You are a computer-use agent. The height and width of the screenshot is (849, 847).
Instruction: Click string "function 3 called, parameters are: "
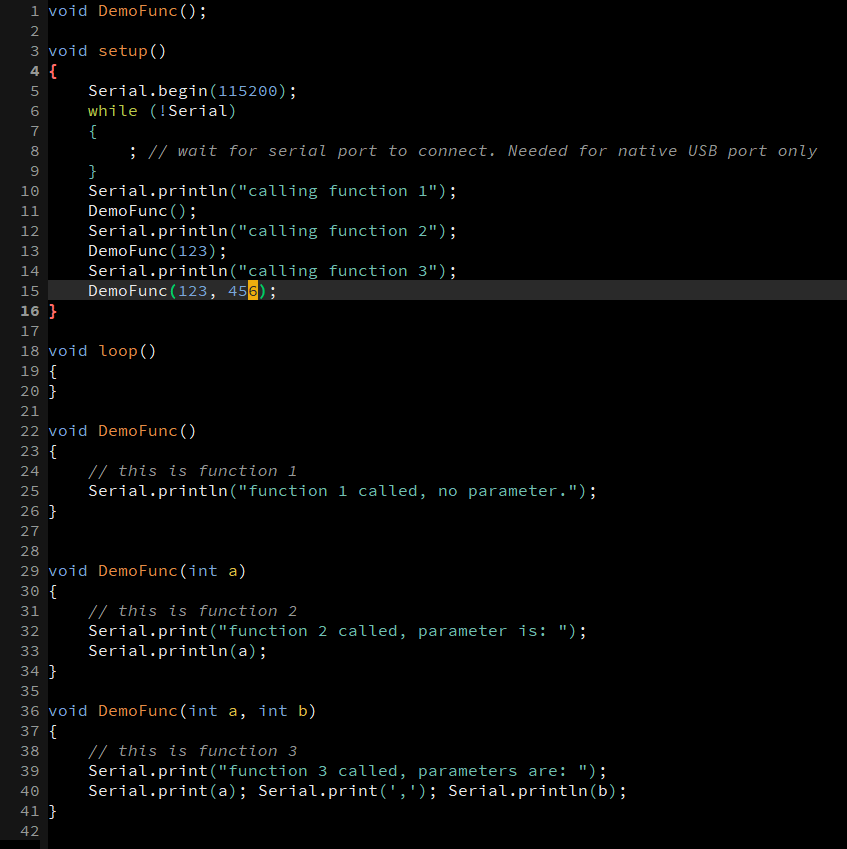point(403,772)
